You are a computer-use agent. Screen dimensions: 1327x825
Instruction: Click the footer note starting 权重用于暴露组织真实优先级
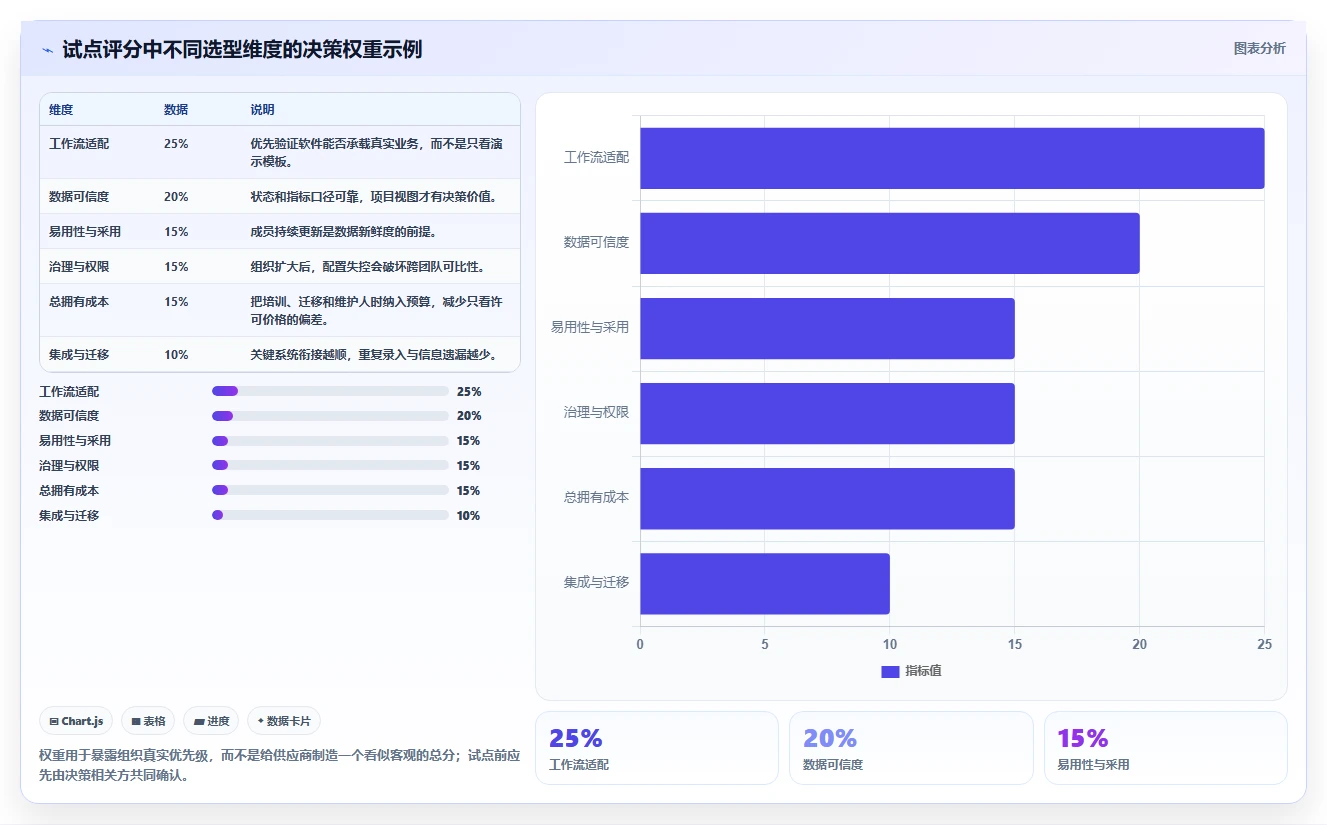coord(279,766)
